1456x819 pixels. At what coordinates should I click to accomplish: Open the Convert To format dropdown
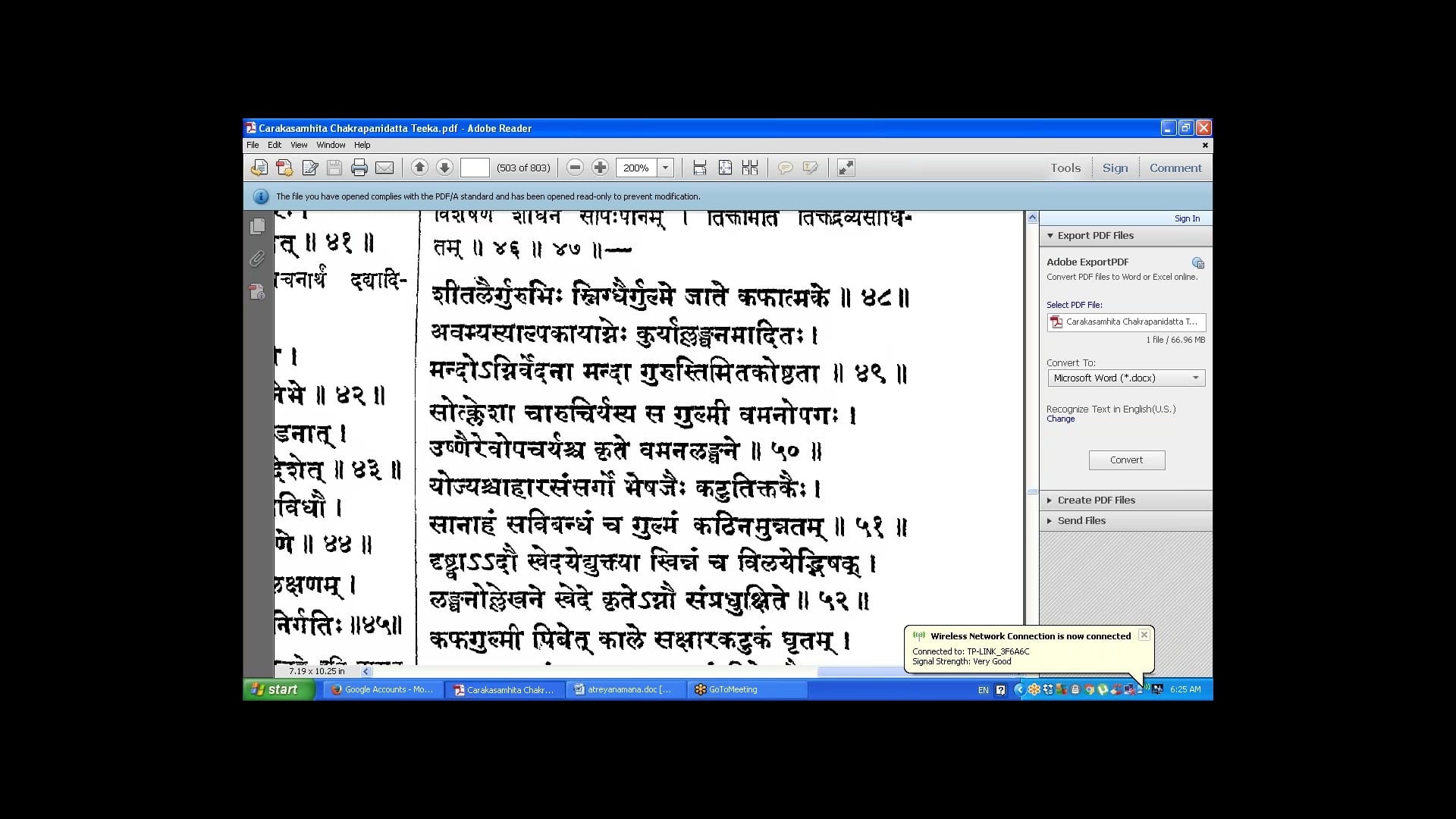tap(1126, 378)
